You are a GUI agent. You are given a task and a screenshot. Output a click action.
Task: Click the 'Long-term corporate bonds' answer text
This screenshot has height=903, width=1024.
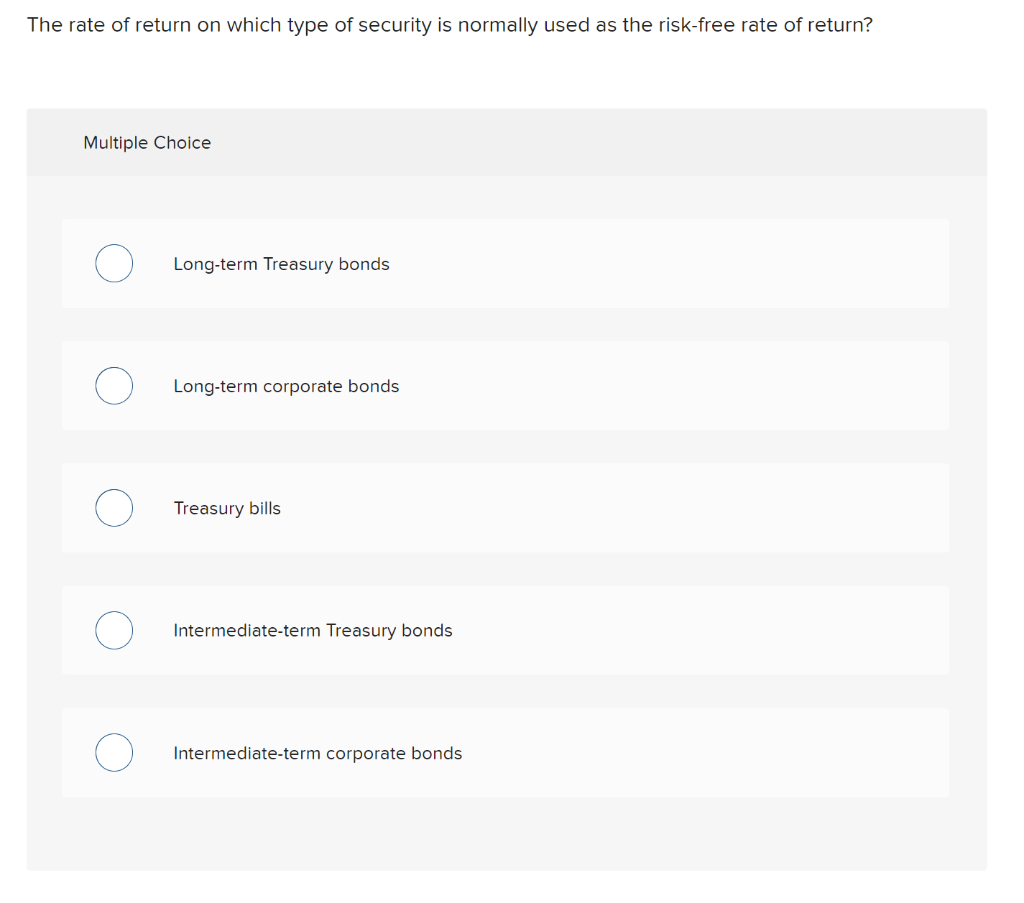pyautogui.click(x=286, y=387)
